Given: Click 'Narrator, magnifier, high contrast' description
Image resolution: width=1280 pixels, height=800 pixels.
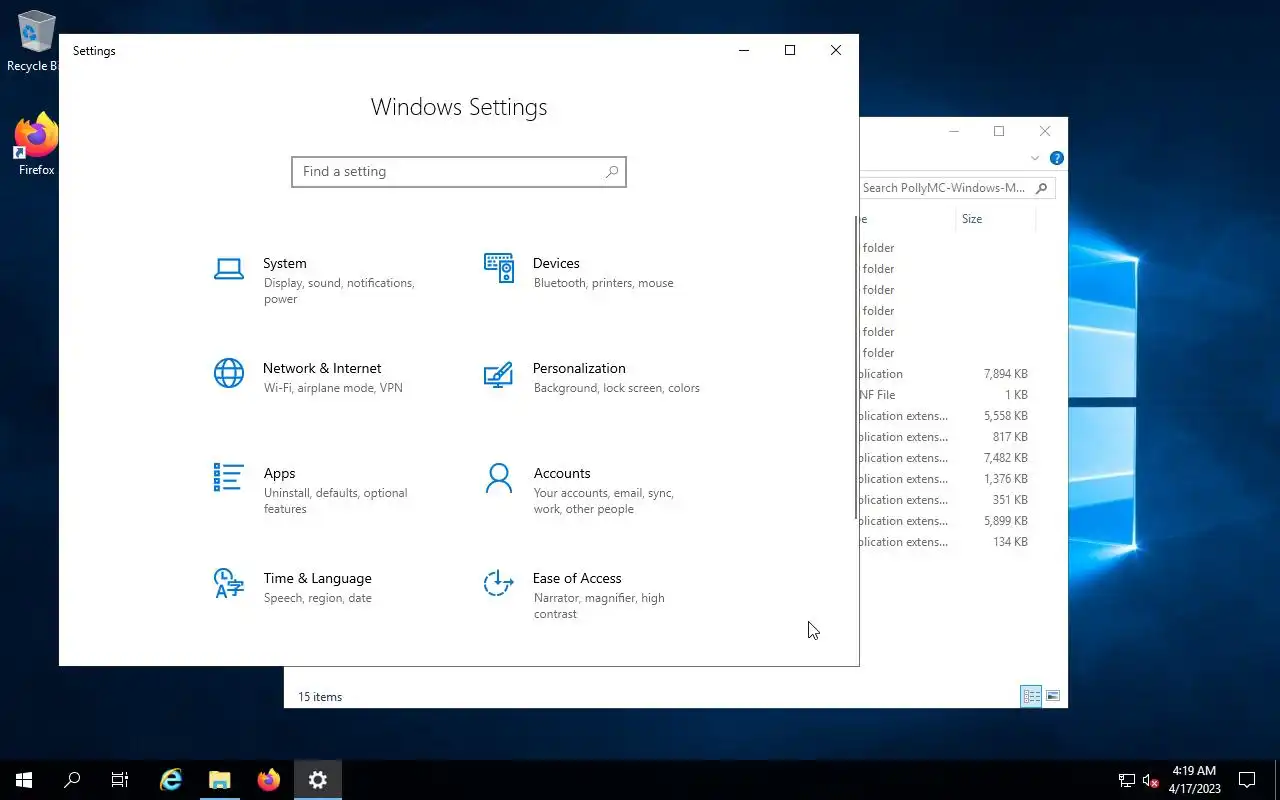Looking at the screenshot, I should coord(599,606).
